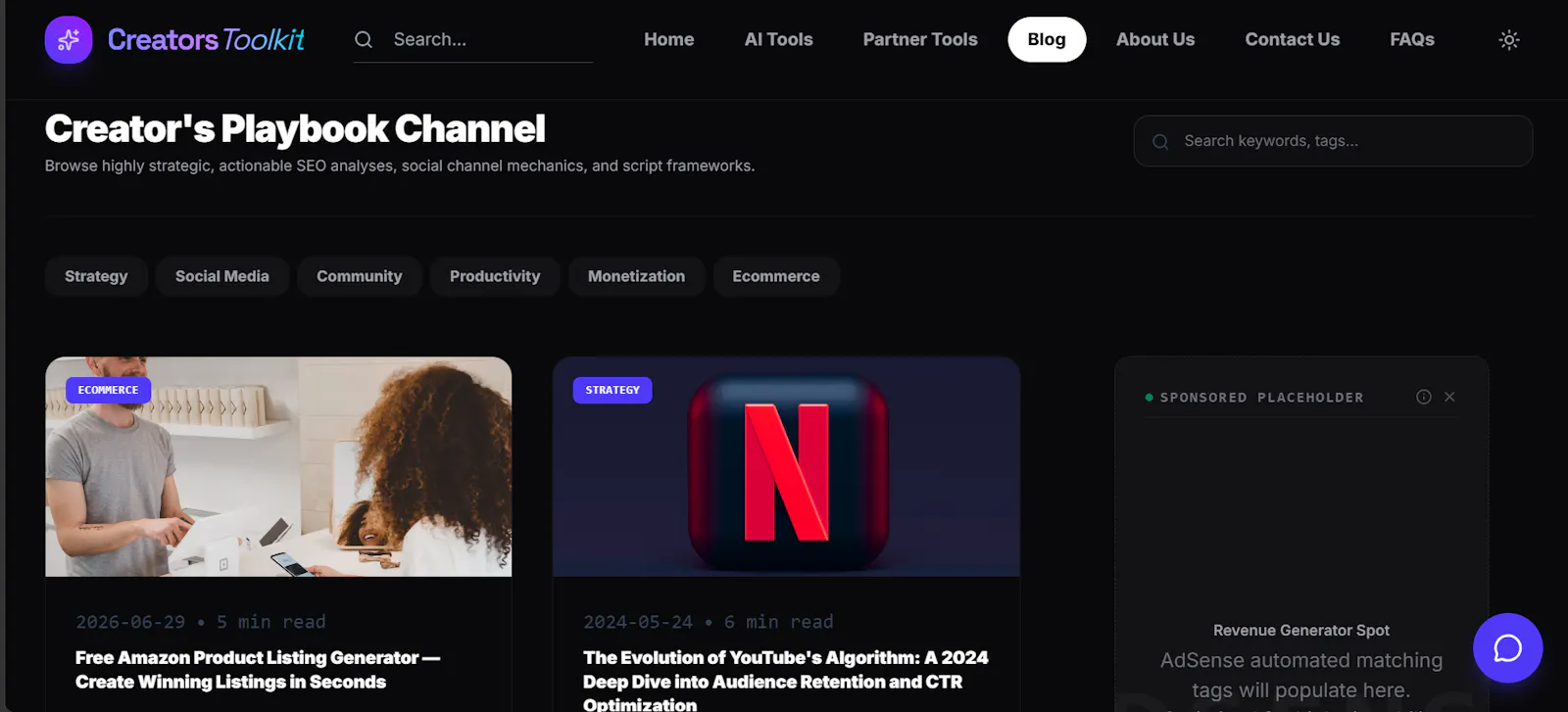Toggle light mode with the sun icon

1509,40
